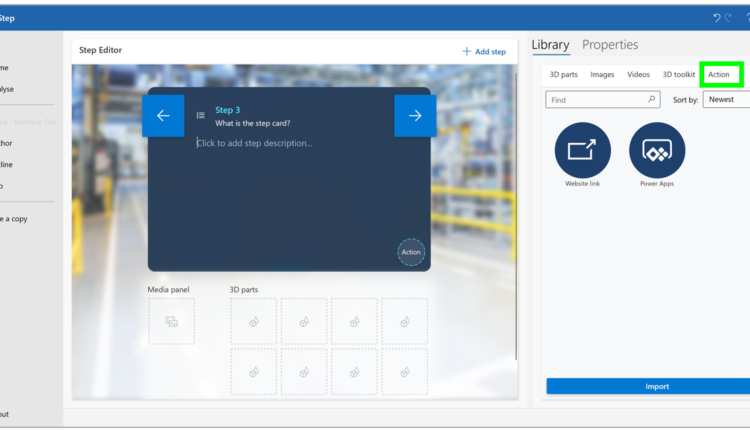Open the Action tab in Library

(720, 75)
